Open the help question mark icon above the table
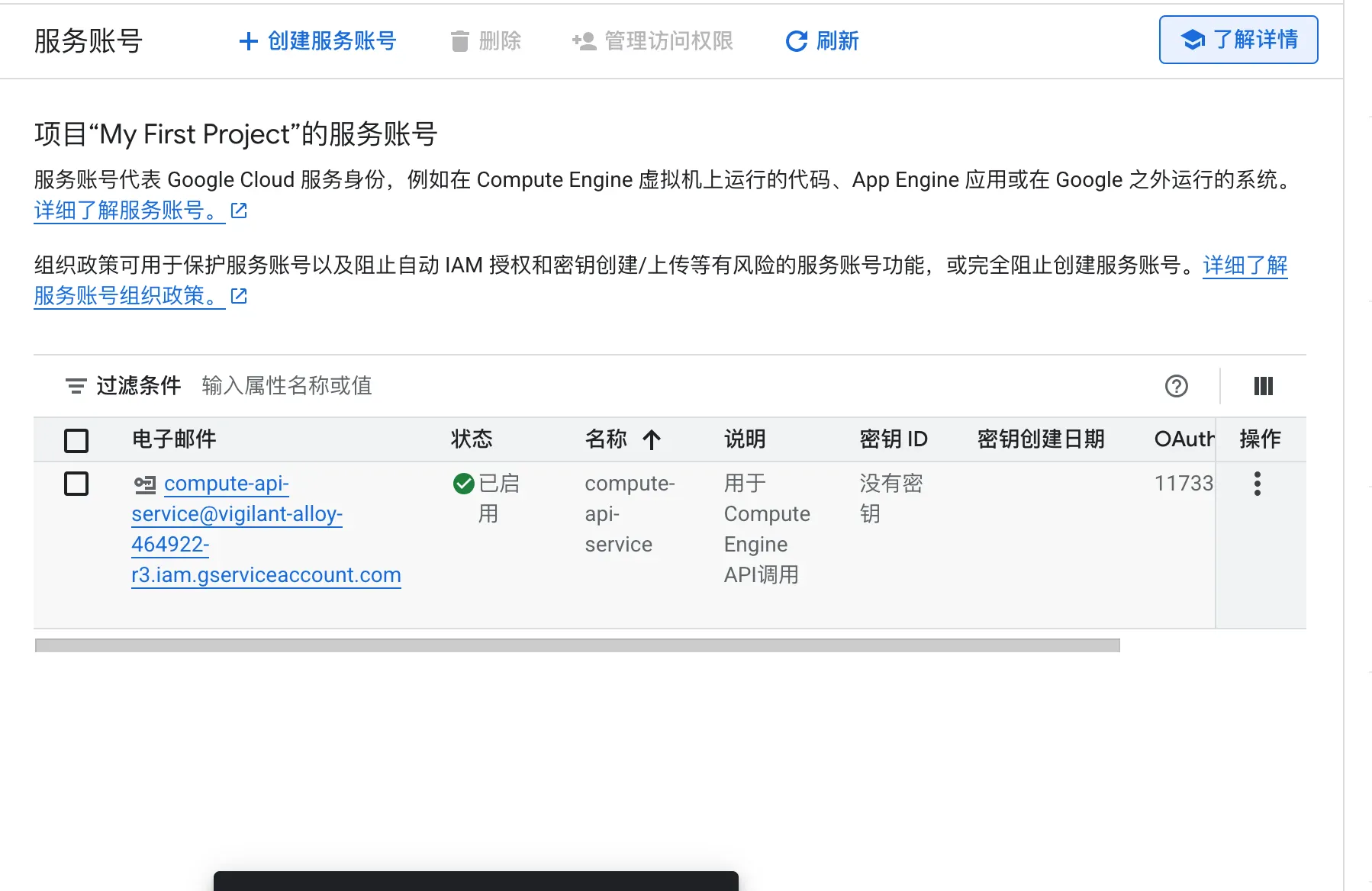The height and width of the screenshot is (891, 1372). (x=1176, y=387)
